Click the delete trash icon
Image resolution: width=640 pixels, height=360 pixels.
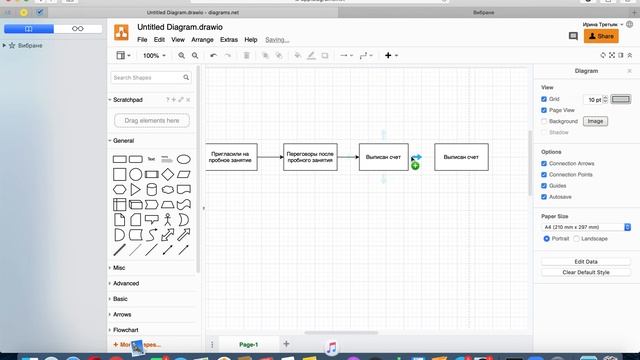point(247,56)
